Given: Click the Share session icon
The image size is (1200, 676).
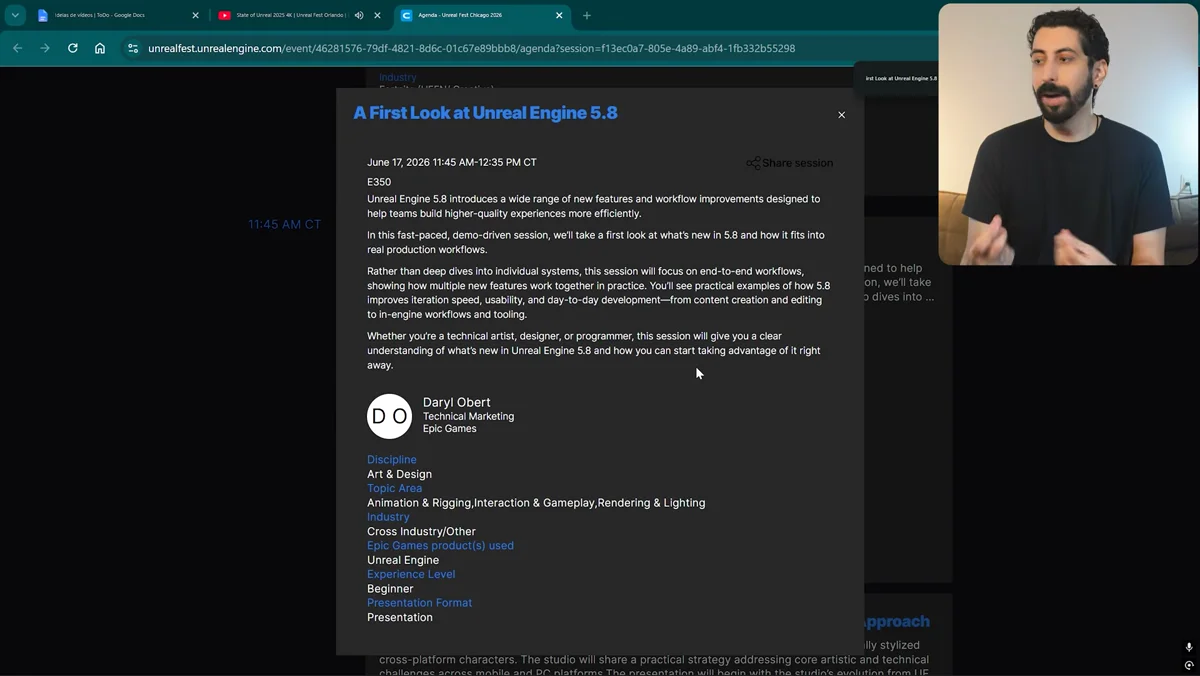Looking at the screenshot, I should [x=753, y=163].
